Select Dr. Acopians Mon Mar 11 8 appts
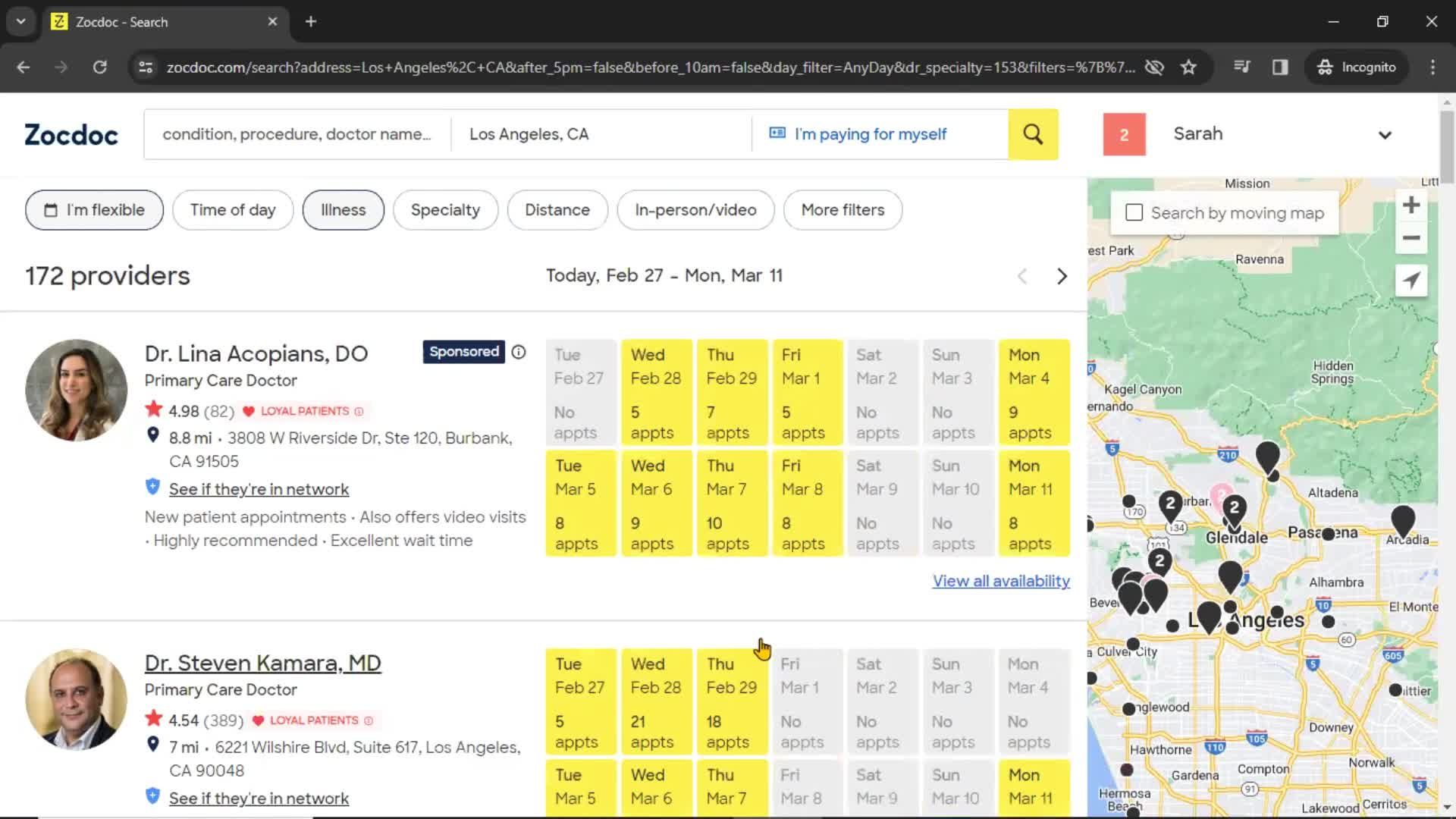 (1034, 504)
